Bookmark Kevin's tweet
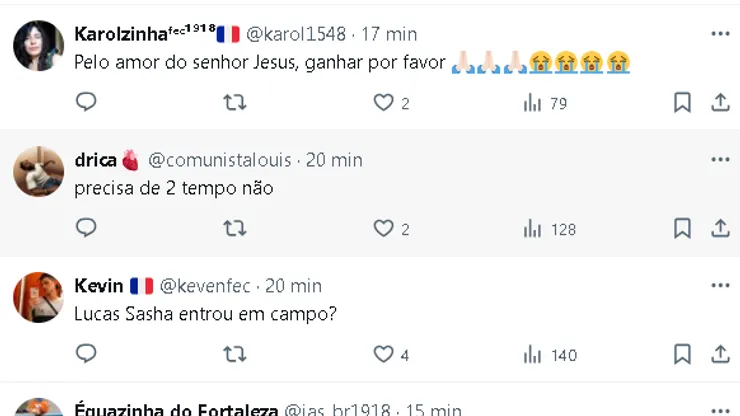This screenshot has height=416, width=740. coord(682,354)
